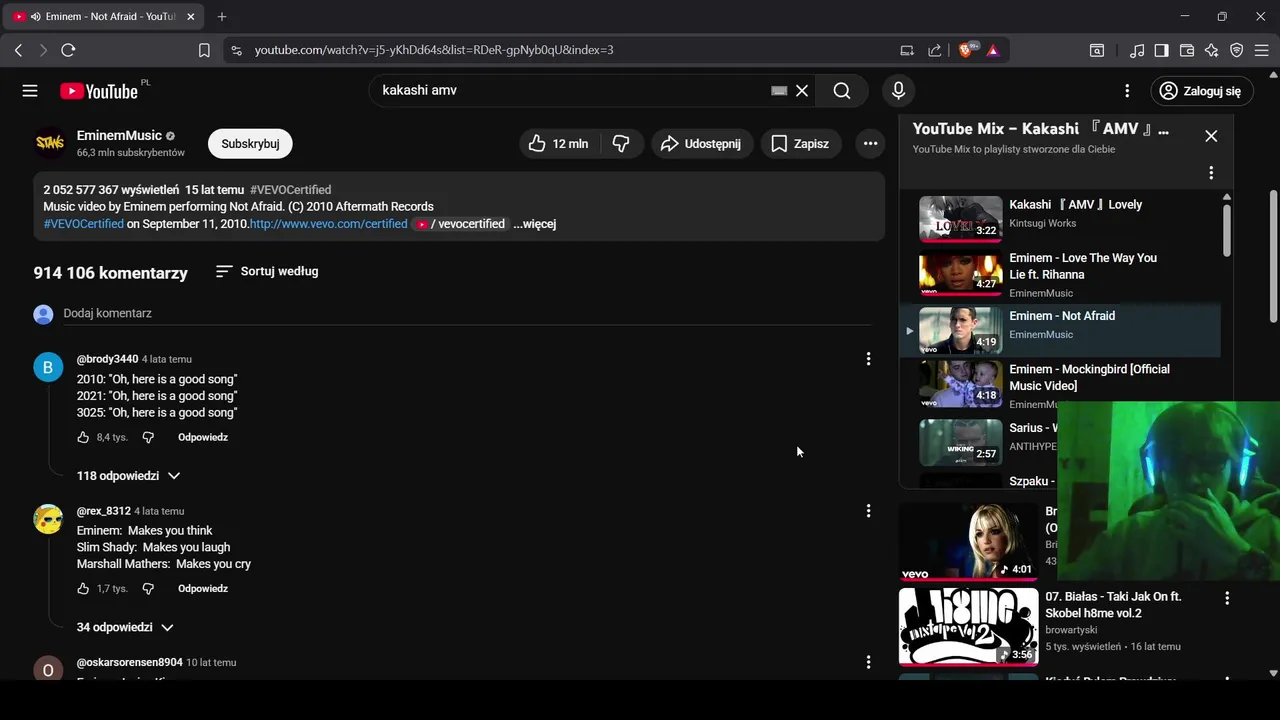Like the comment by @rex_8312

coord(83,589)
